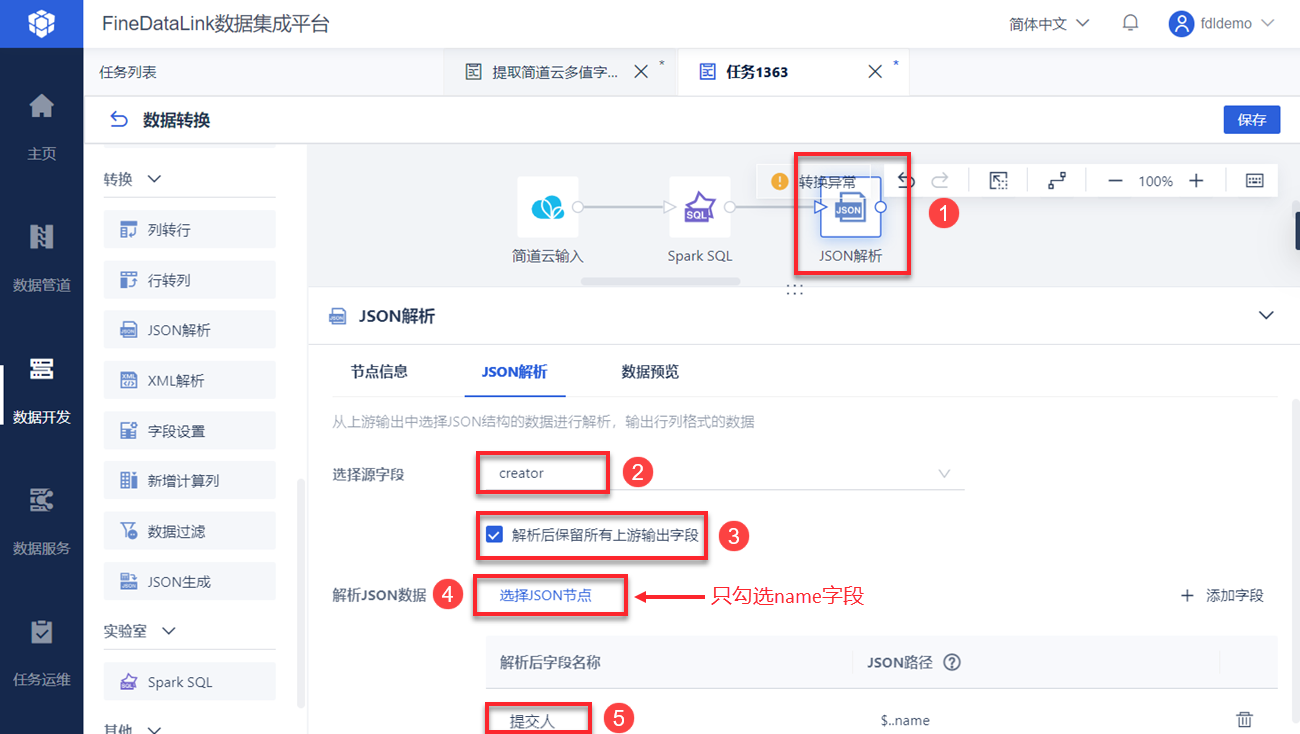The height and width of the screenshot is (734, 1300).
Task: Open the 选择源字段 dropdown showing creator
Action: tap(720, 473)
